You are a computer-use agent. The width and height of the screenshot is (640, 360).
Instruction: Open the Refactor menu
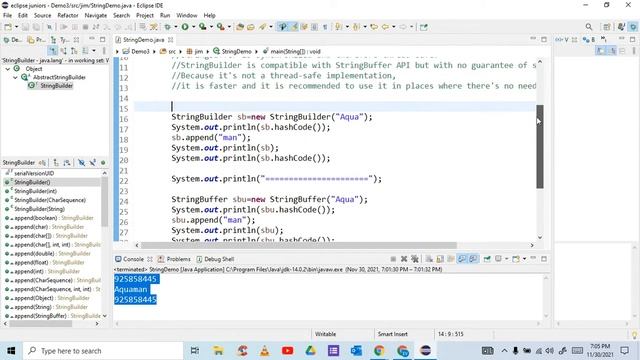pos(68,15)
